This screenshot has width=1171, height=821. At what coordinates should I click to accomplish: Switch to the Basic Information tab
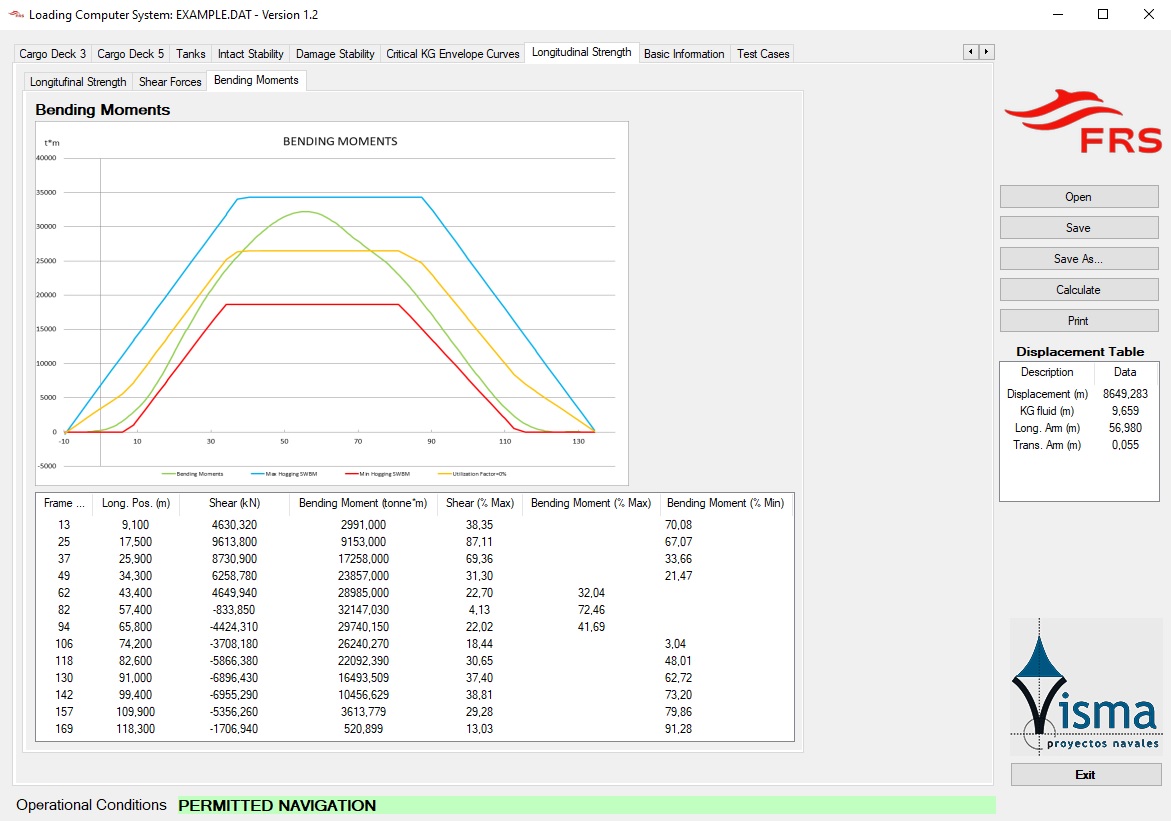pos(684,54)
